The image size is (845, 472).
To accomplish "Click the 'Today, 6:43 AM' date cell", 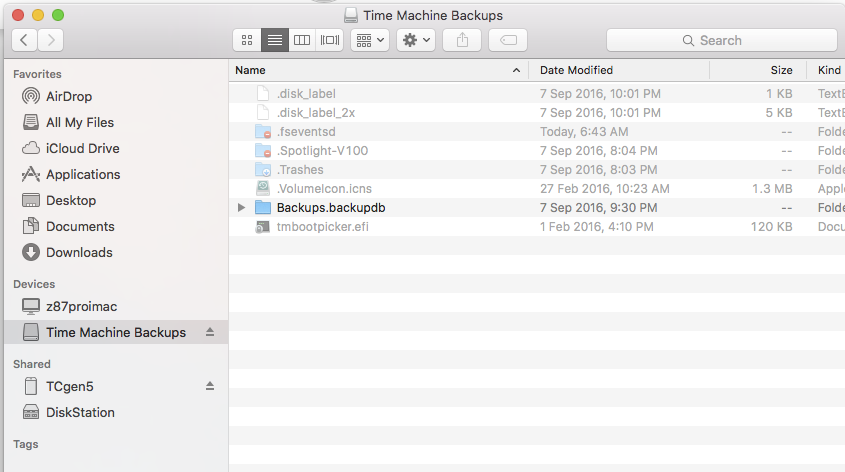I will tap(584, 131).
